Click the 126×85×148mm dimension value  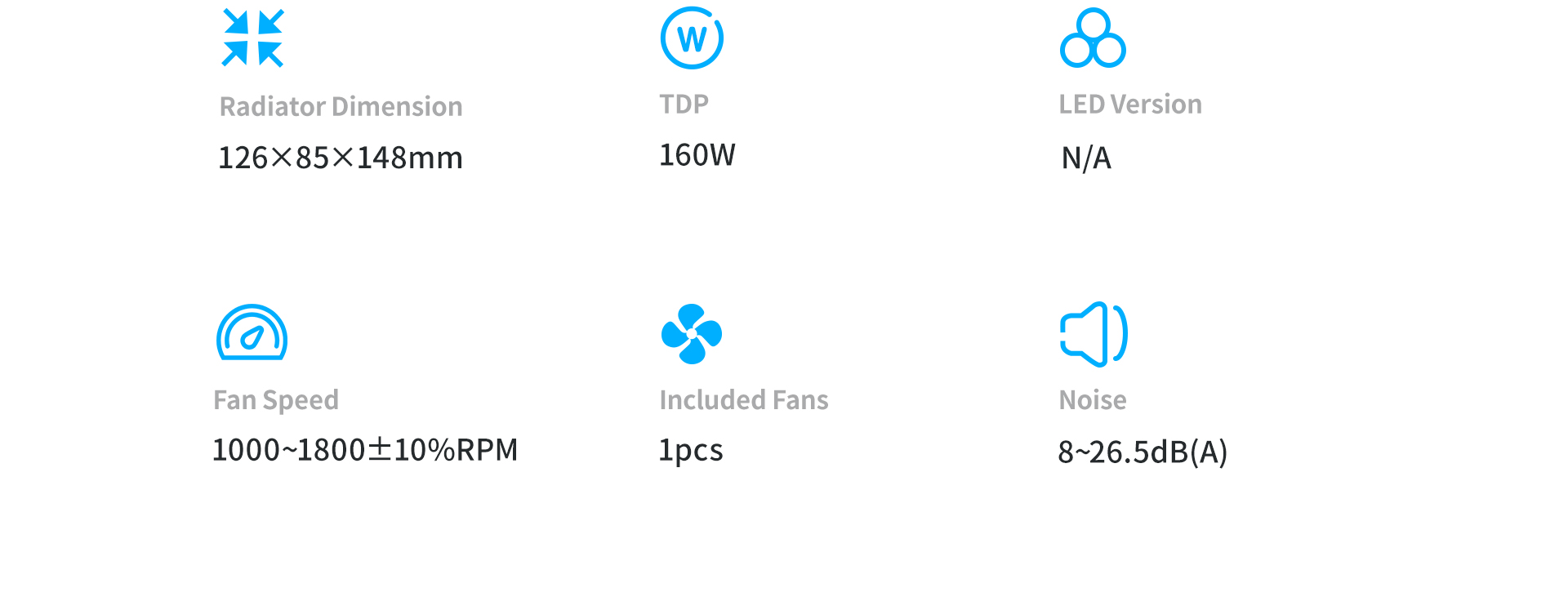(341, 158)
